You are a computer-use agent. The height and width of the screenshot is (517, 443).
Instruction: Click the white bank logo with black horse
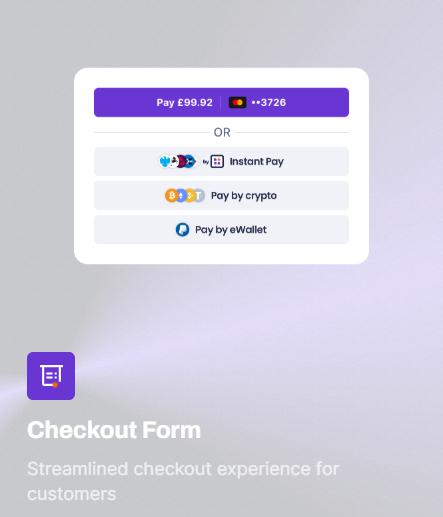click(x=173, y=161)
